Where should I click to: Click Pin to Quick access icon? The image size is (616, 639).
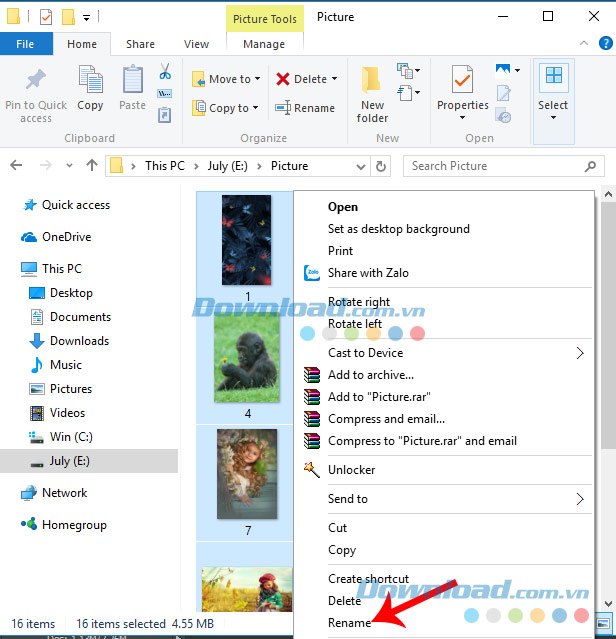36,79
